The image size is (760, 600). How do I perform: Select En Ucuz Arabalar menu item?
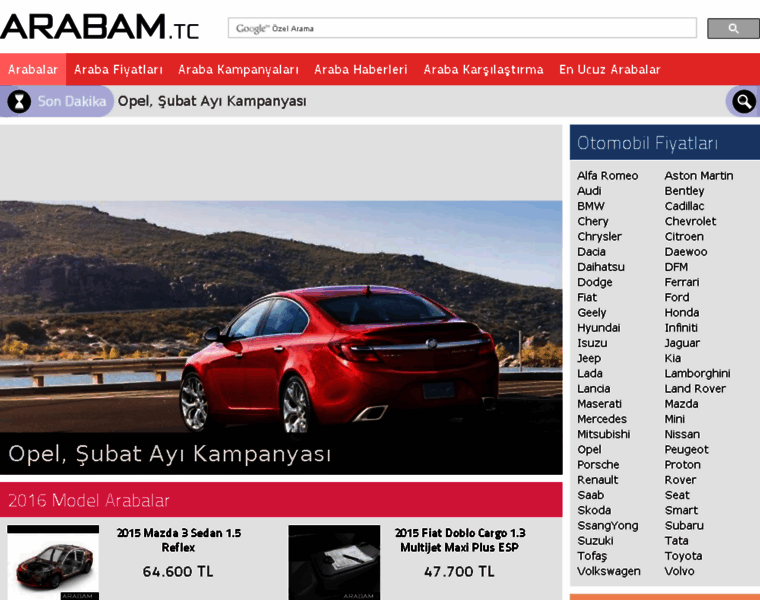[x=610, y=69]
